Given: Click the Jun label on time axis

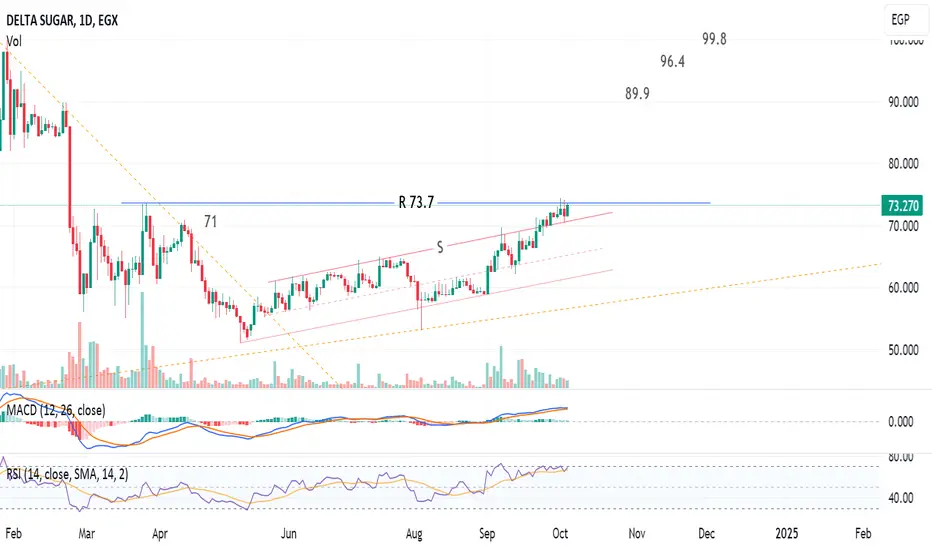Looking at the screenshot, I should click(288, 533).
